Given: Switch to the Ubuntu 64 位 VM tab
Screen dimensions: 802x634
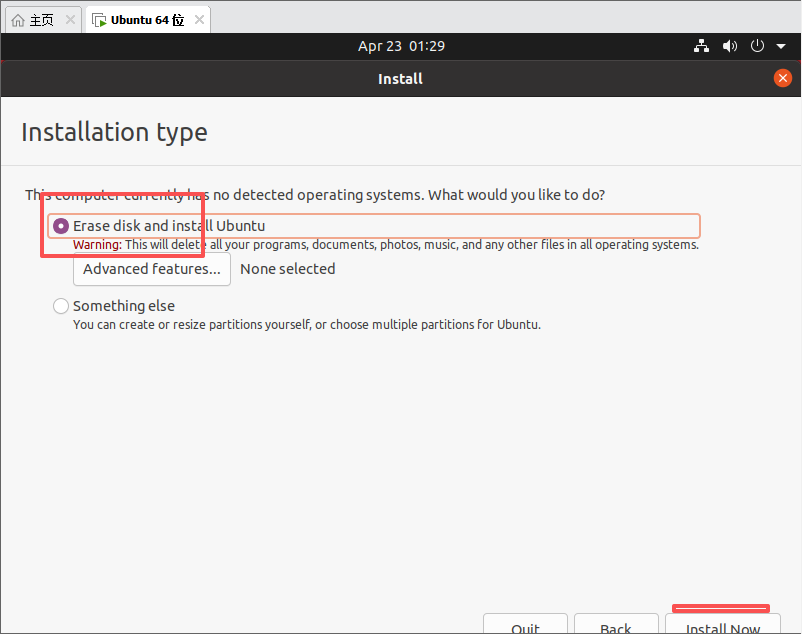Looking at the screenshot, I should 147,20.
